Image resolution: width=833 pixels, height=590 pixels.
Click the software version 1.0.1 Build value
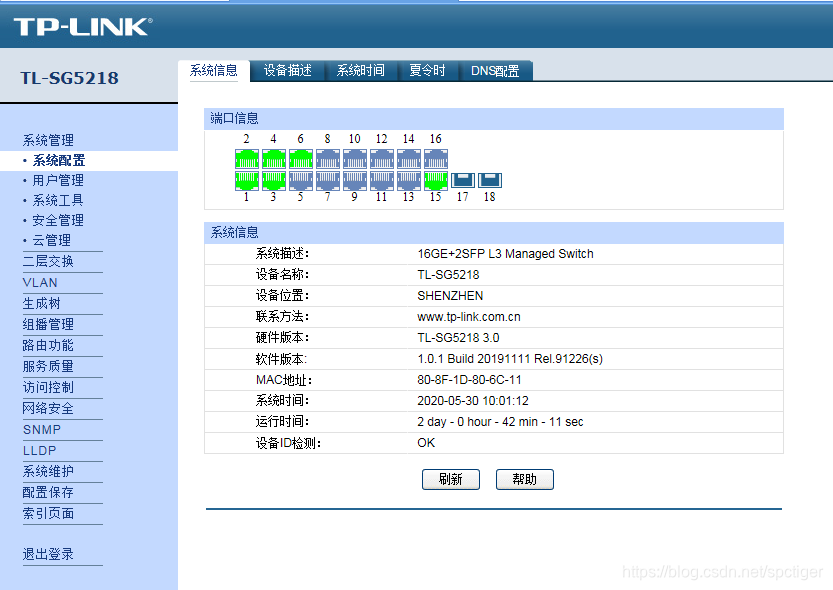(510, 359)
